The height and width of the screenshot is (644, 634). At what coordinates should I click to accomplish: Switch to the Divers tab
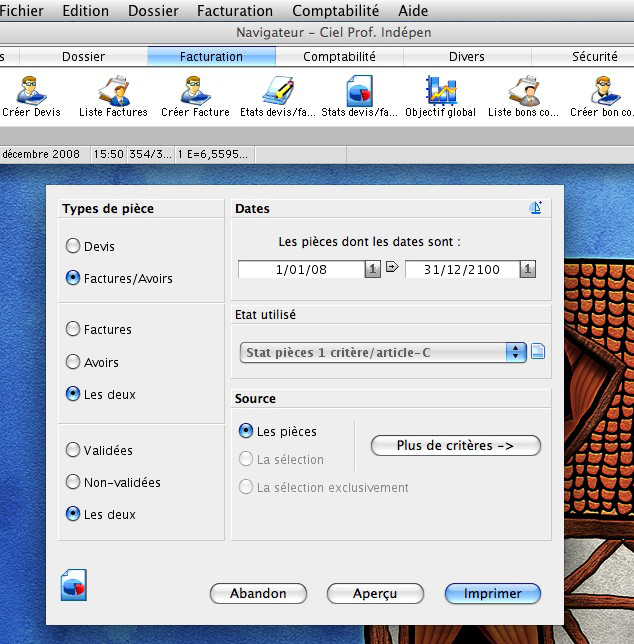[x=467, y=56]
